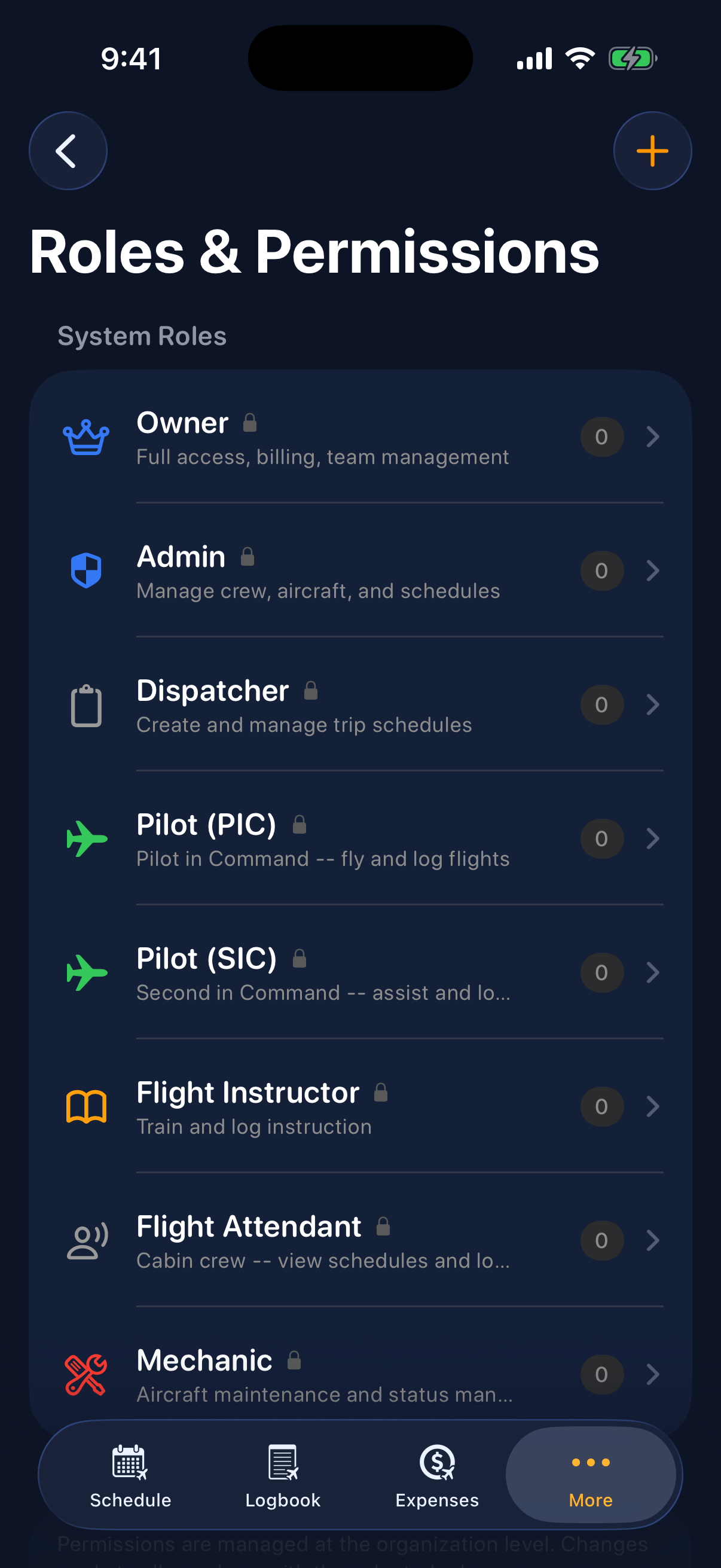Viewport: 721px width, 1568px height.
Task: Click the Owner crown icon
Action: [85, 438]
